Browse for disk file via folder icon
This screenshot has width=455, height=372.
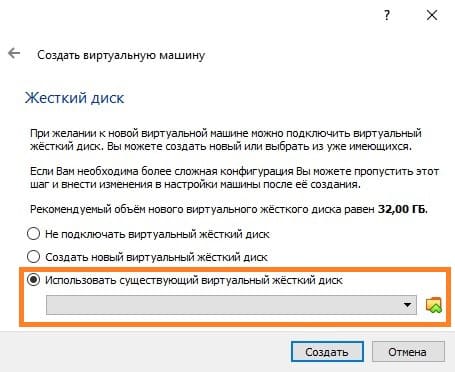point(434,305)
